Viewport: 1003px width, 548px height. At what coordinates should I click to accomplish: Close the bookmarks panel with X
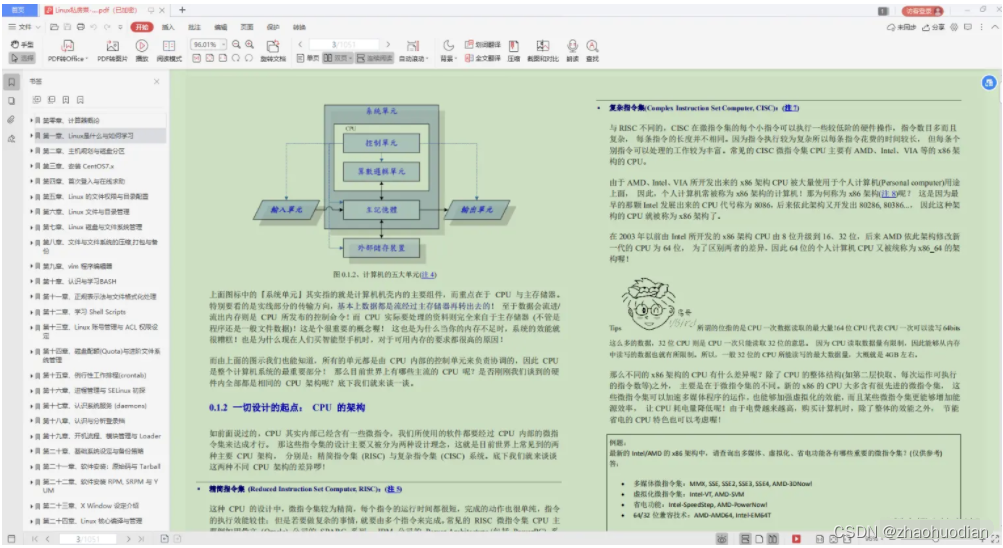point(157,82)
